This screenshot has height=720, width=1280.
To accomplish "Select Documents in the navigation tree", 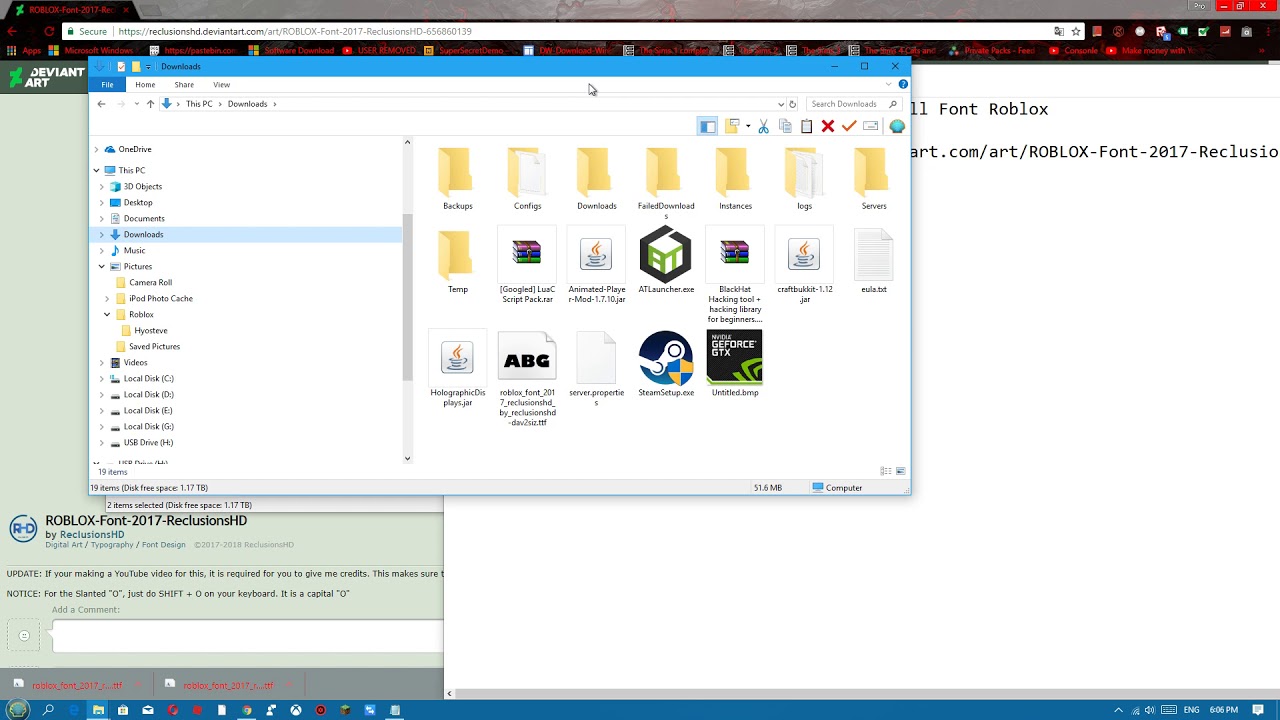I will (144, 218).
